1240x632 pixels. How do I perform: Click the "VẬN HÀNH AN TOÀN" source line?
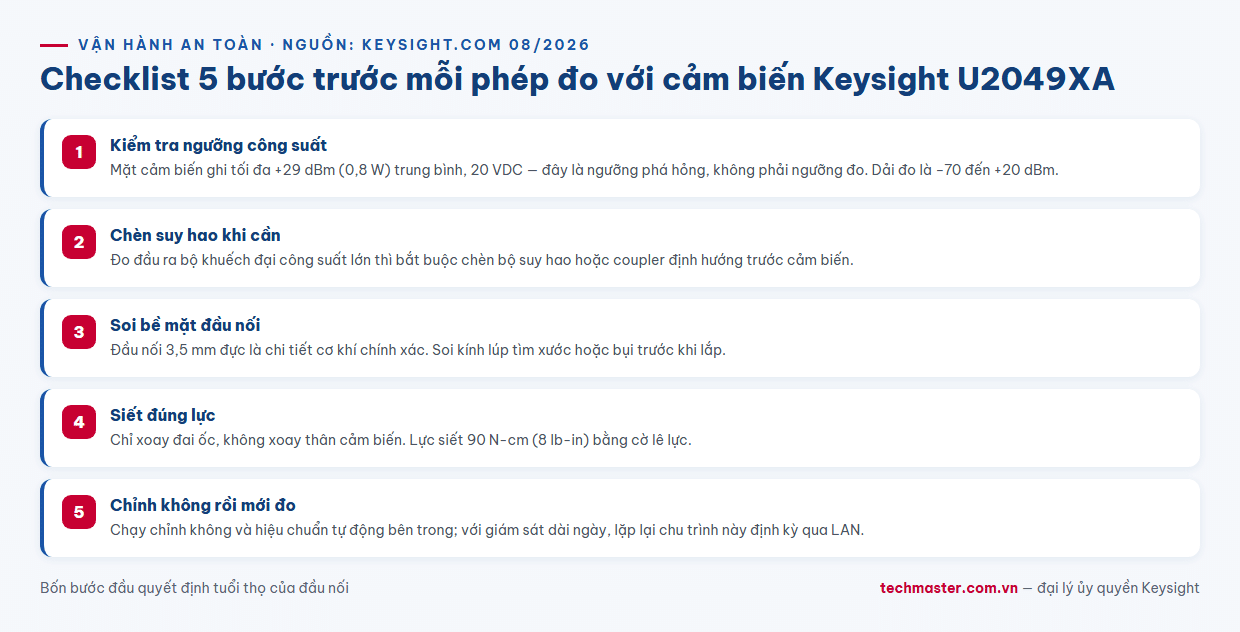coord(334,45)
